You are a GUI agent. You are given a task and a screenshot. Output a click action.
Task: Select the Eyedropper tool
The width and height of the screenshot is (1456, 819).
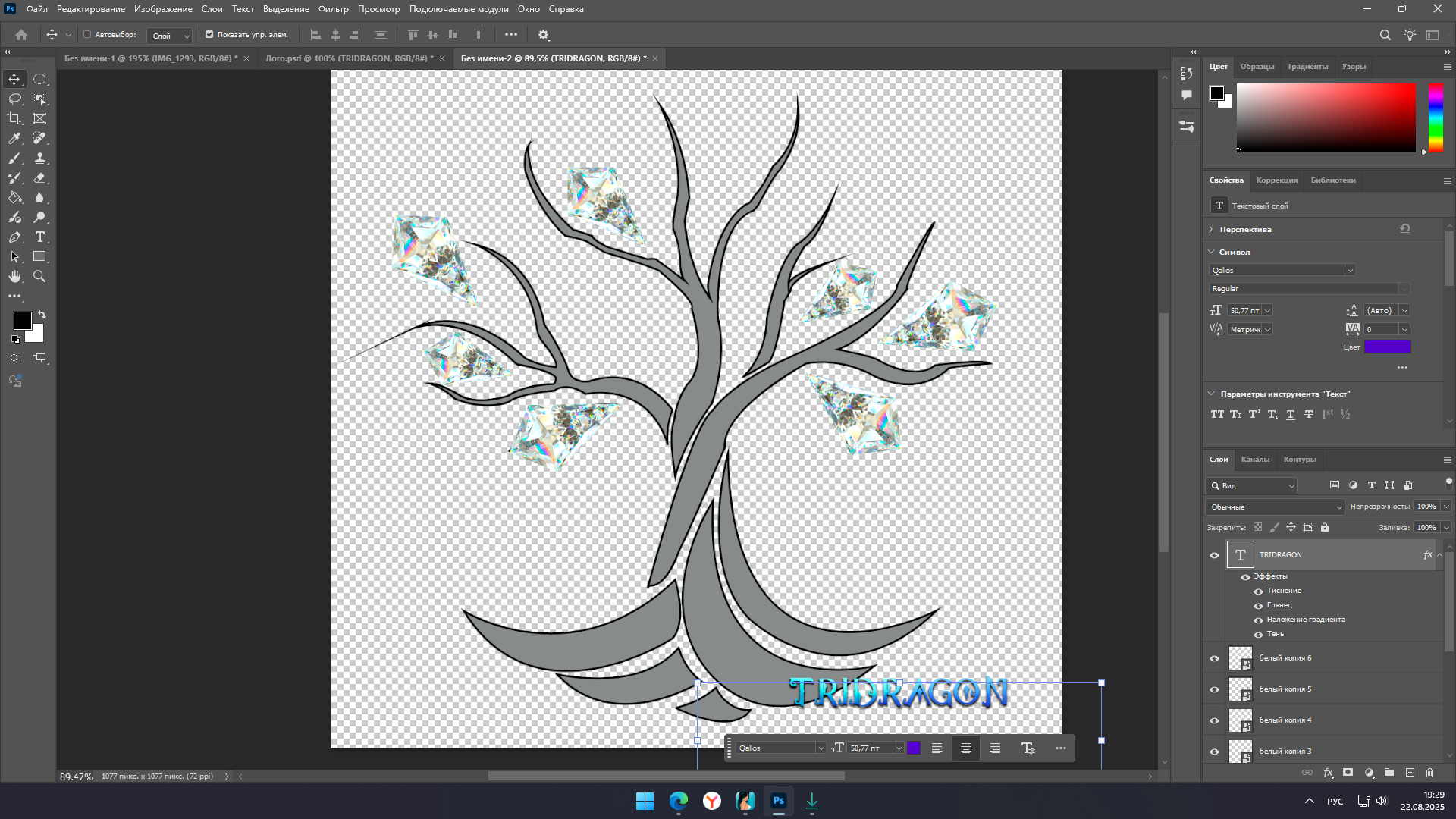pyautogui.click(x=14, y=138)
